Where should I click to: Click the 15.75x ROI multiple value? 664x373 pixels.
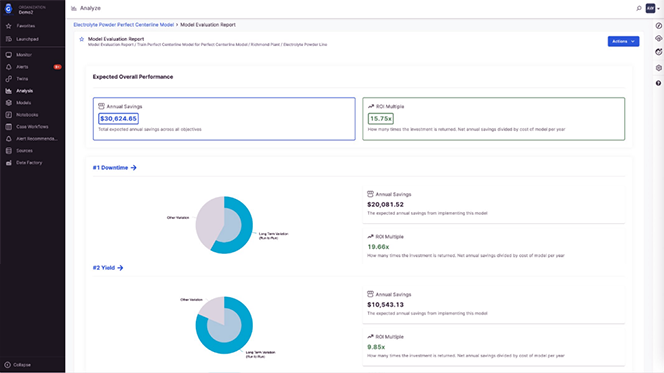[381, 119]
